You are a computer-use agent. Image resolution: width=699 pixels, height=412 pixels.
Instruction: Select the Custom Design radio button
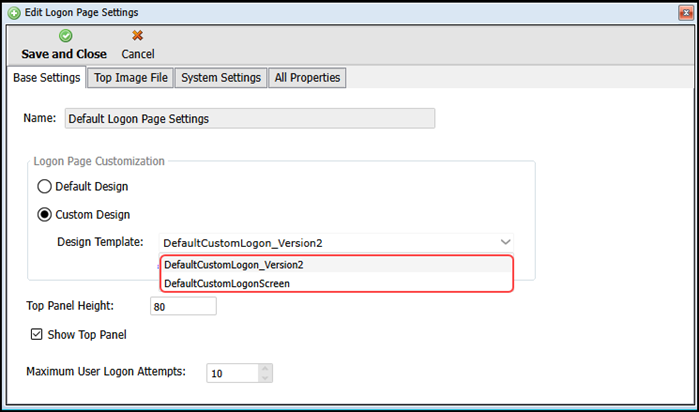[x=44, y=214]
